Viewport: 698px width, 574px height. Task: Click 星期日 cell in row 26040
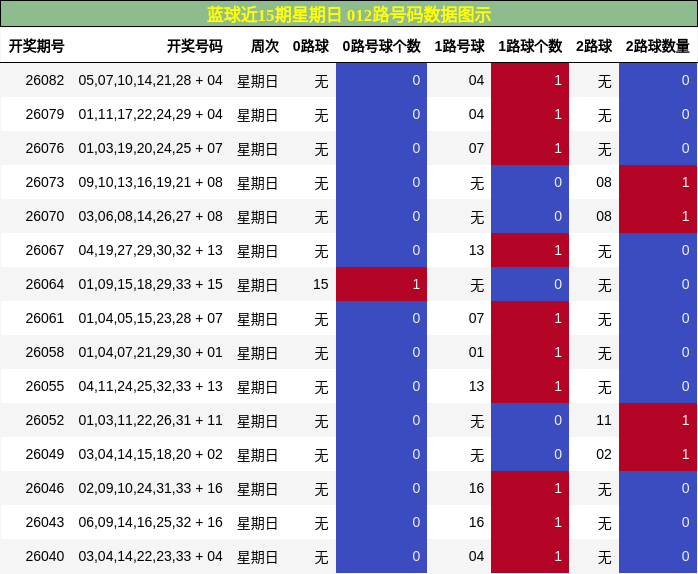[257, 557]
